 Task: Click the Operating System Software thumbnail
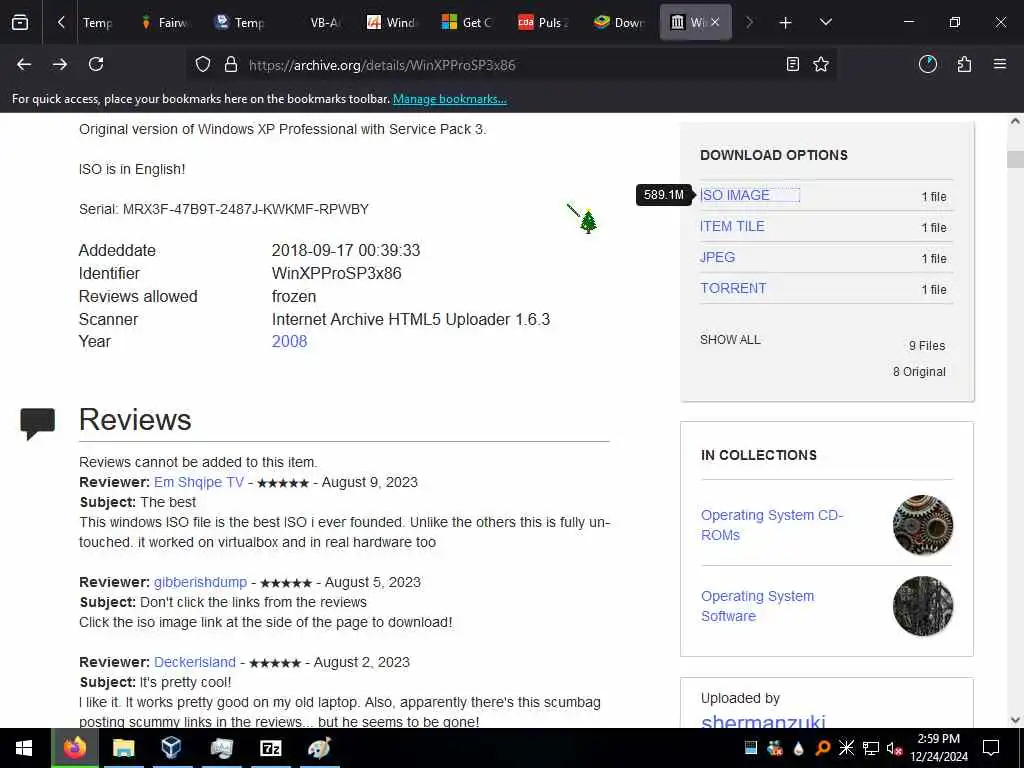coord(923,606)
